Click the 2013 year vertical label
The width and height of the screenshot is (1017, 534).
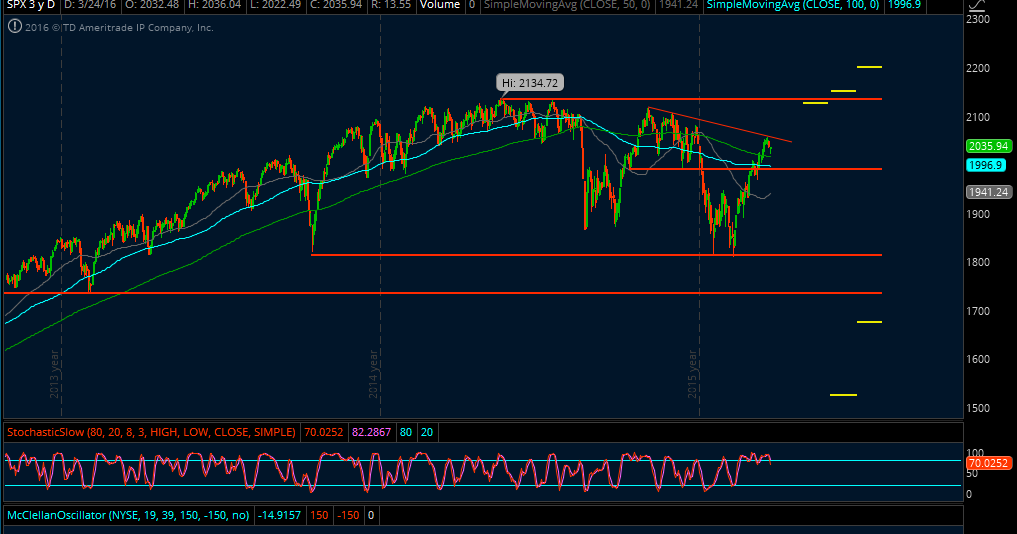point(54,374)
